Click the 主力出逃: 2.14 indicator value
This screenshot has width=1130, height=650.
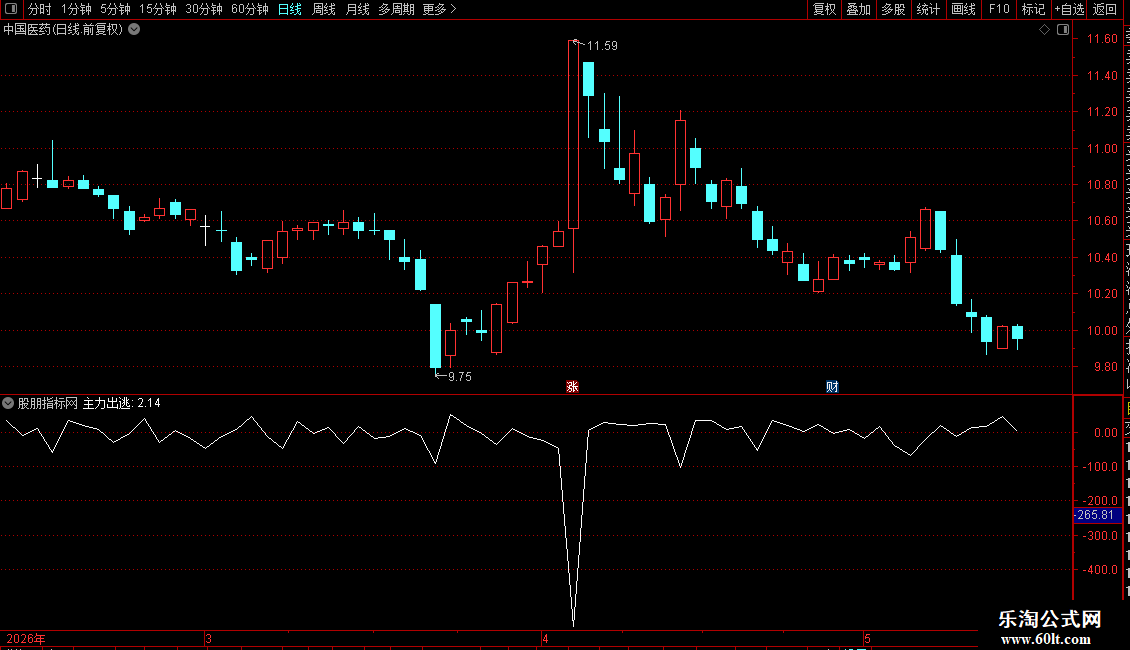(x=121, y=404)
